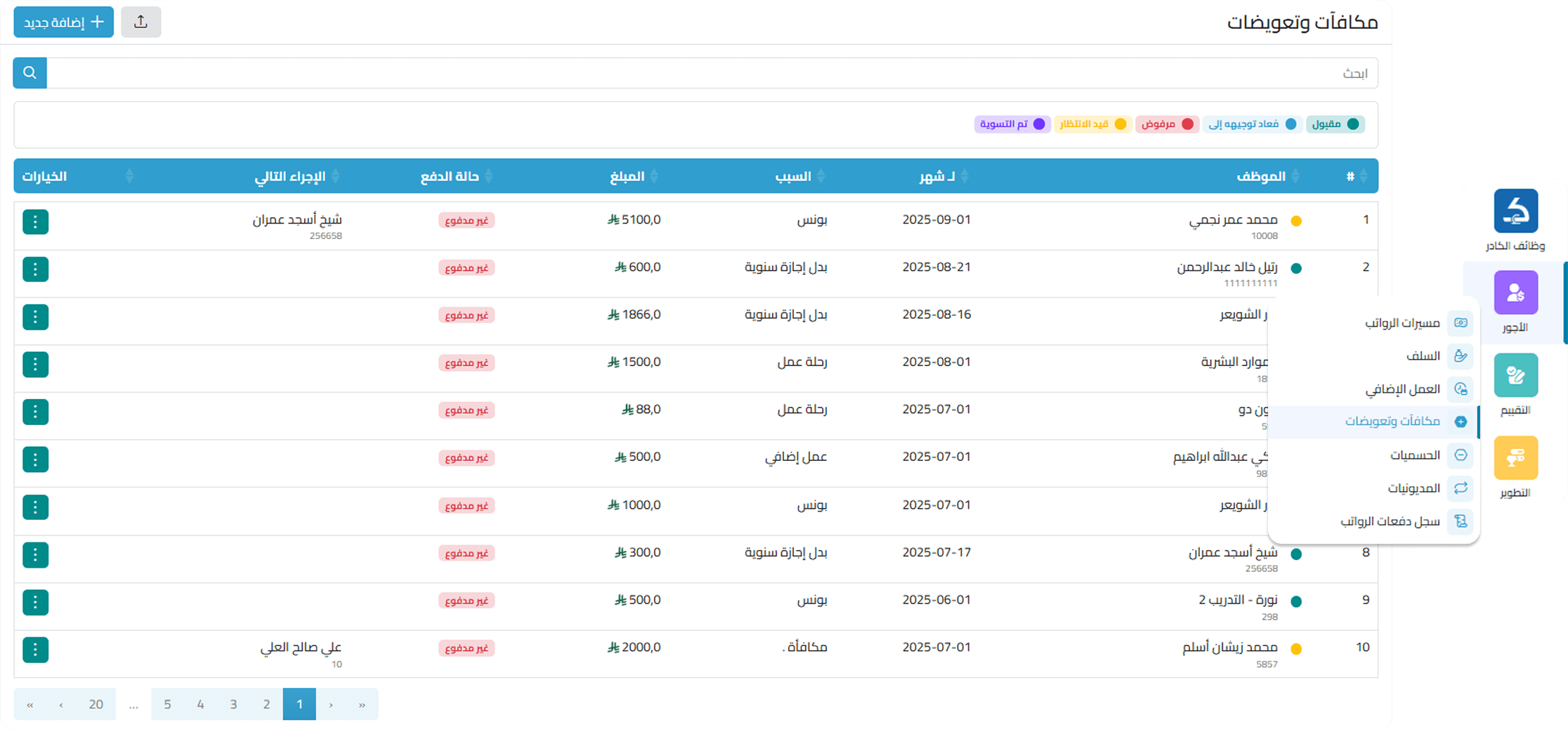This screenshot has height=730, width=1568.
Task: Toggle the قيد الانتظار status filter
Action: 1092,124
